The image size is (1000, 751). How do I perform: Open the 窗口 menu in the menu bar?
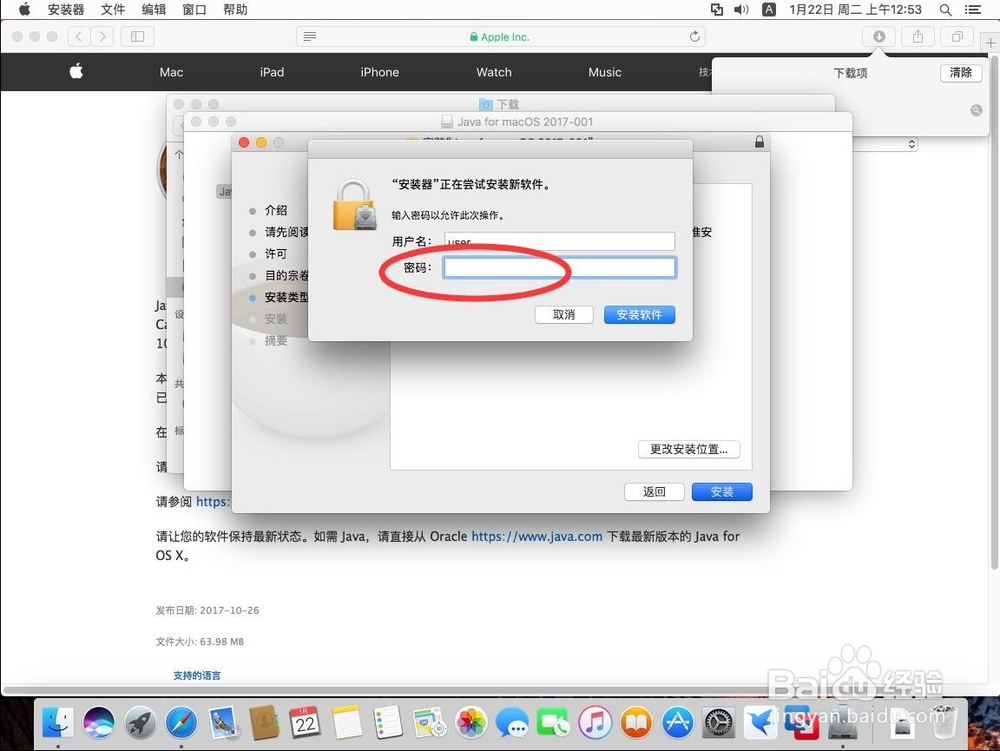(194, 9)
